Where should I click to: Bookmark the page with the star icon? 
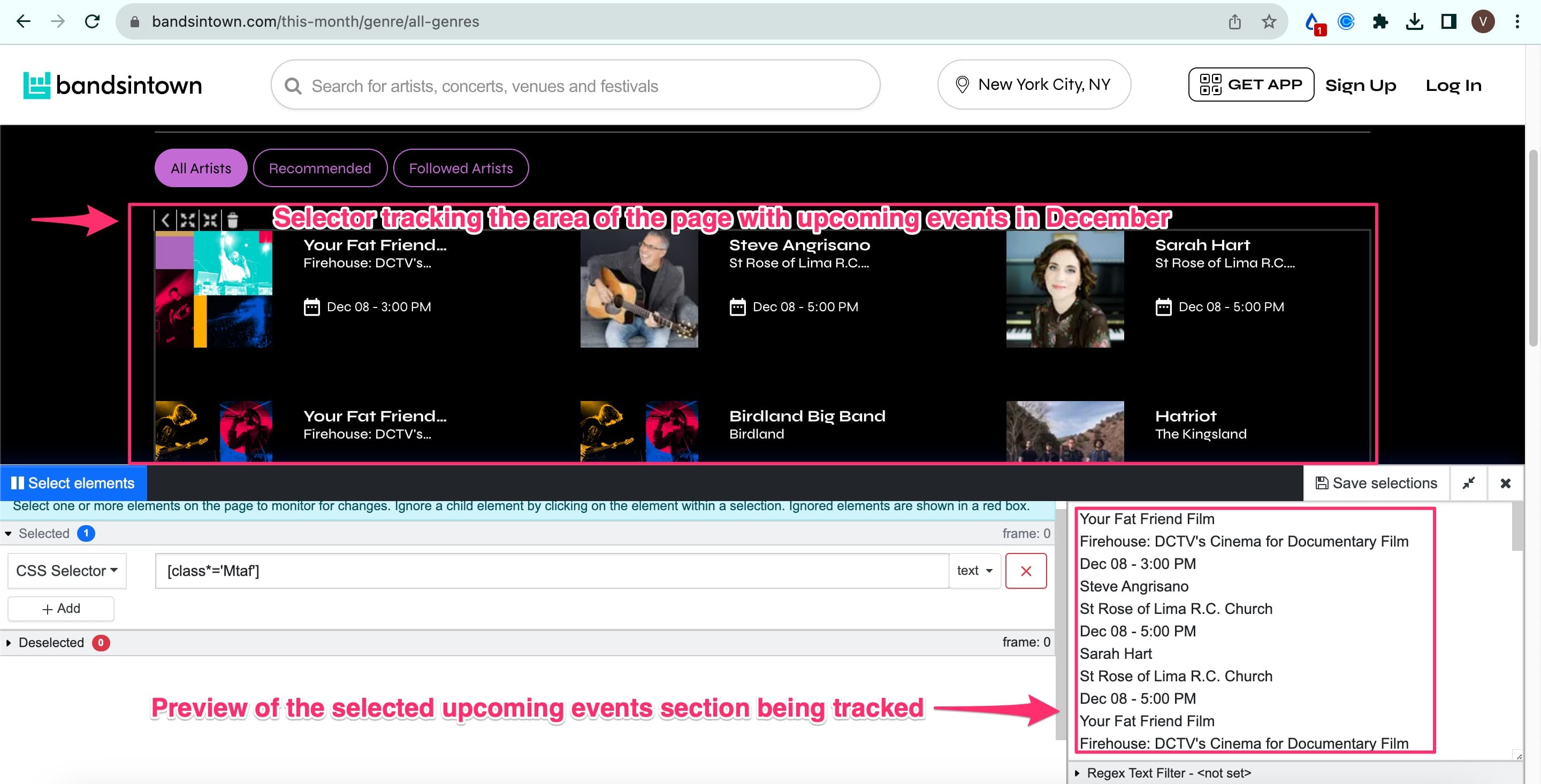(x=1268, y=21)
